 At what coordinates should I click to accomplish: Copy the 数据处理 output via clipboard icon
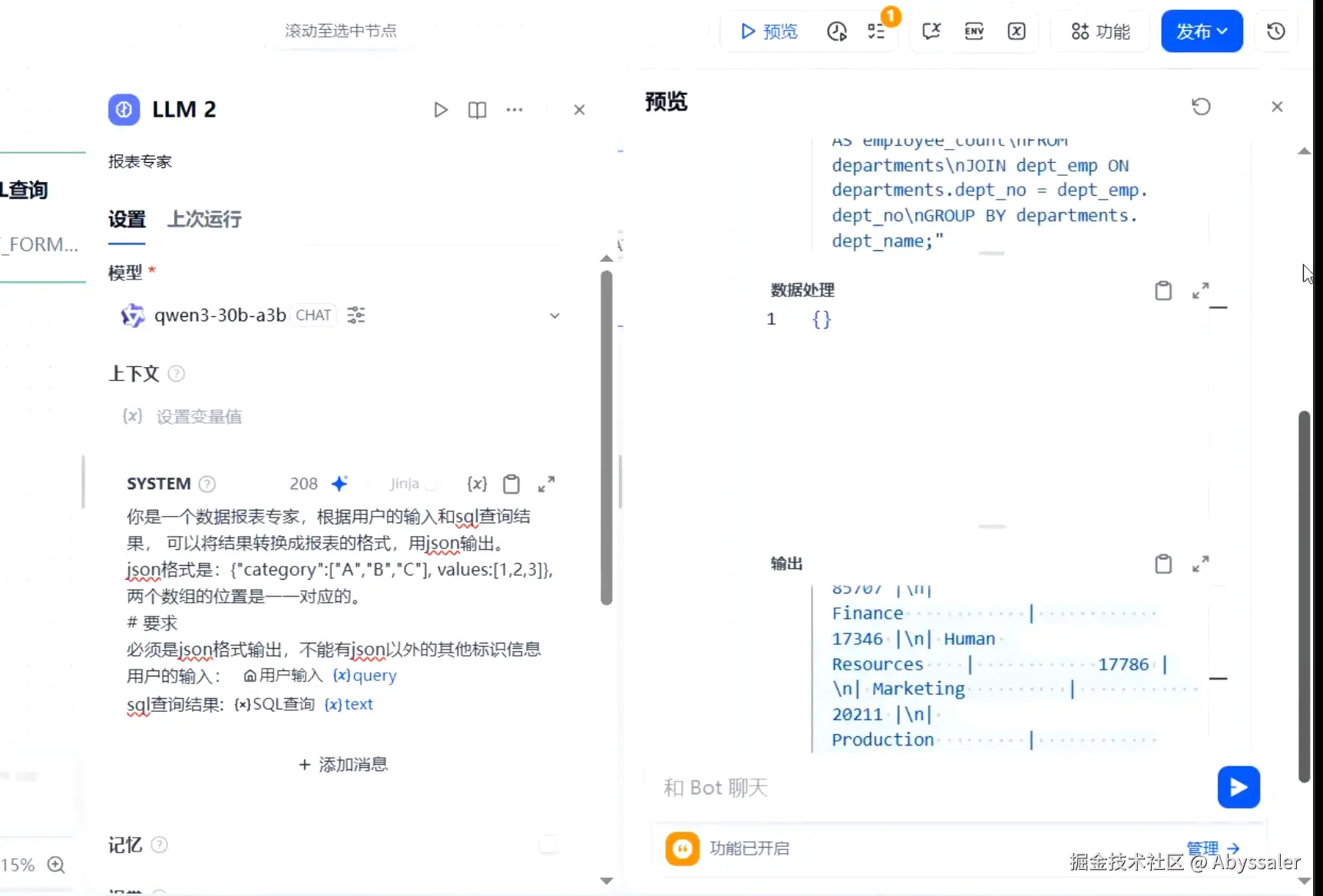click(x=1163, y=290)
